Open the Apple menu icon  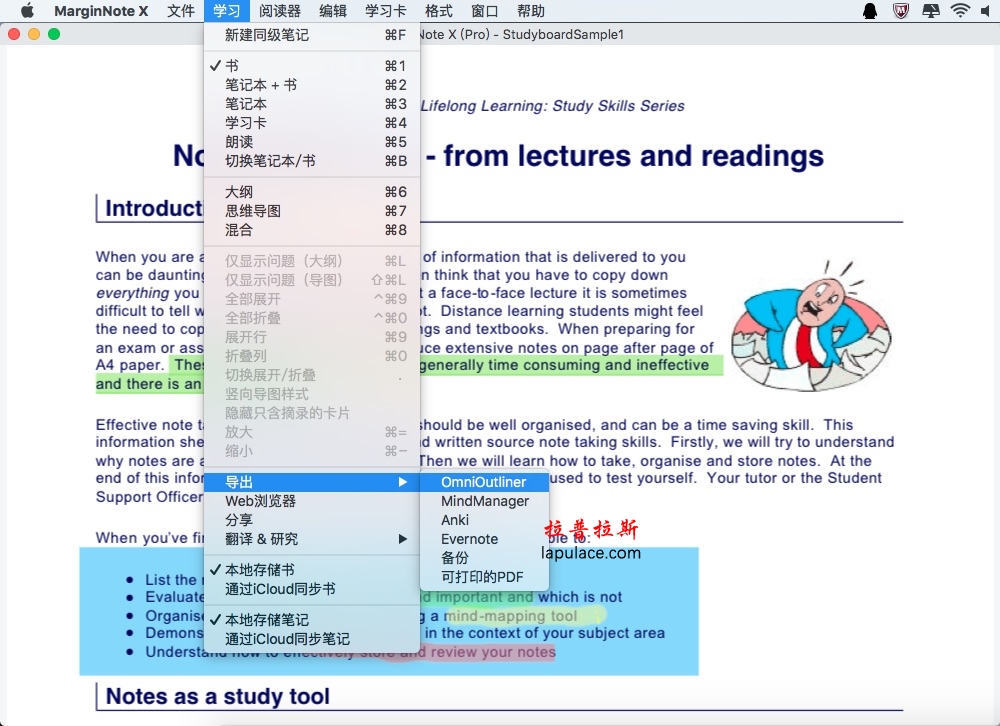(27, 11)
